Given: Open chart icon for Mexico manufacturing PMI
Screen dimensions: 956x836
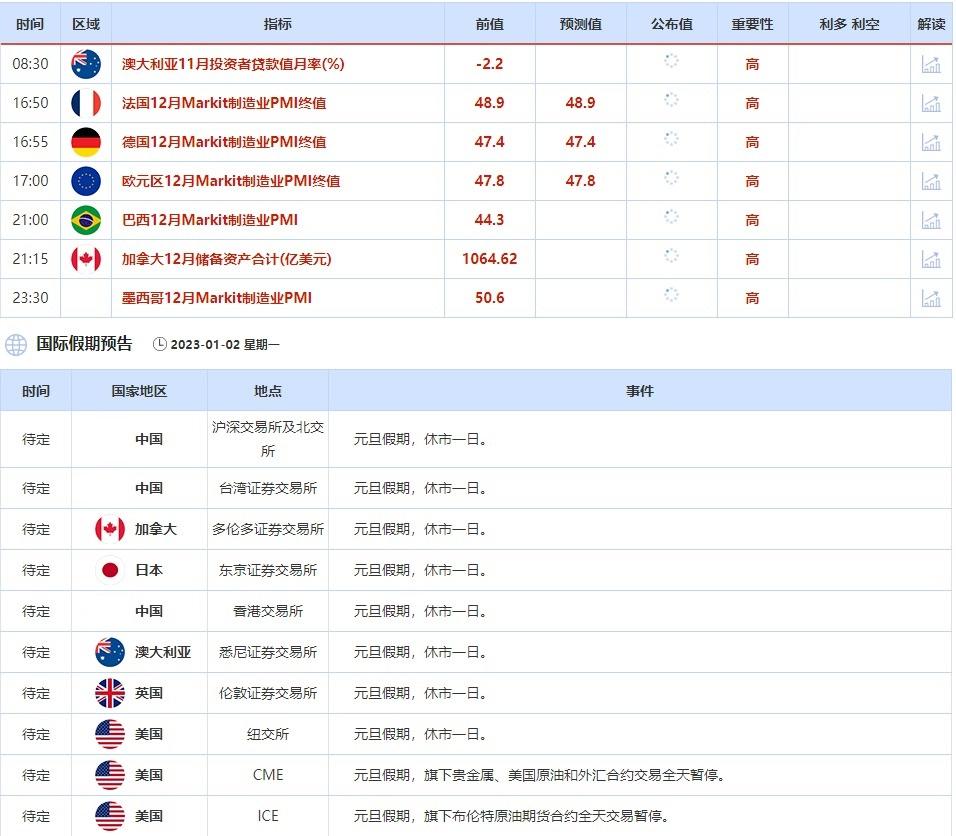Looking at the screenshot, I should [x=931, y=298].
